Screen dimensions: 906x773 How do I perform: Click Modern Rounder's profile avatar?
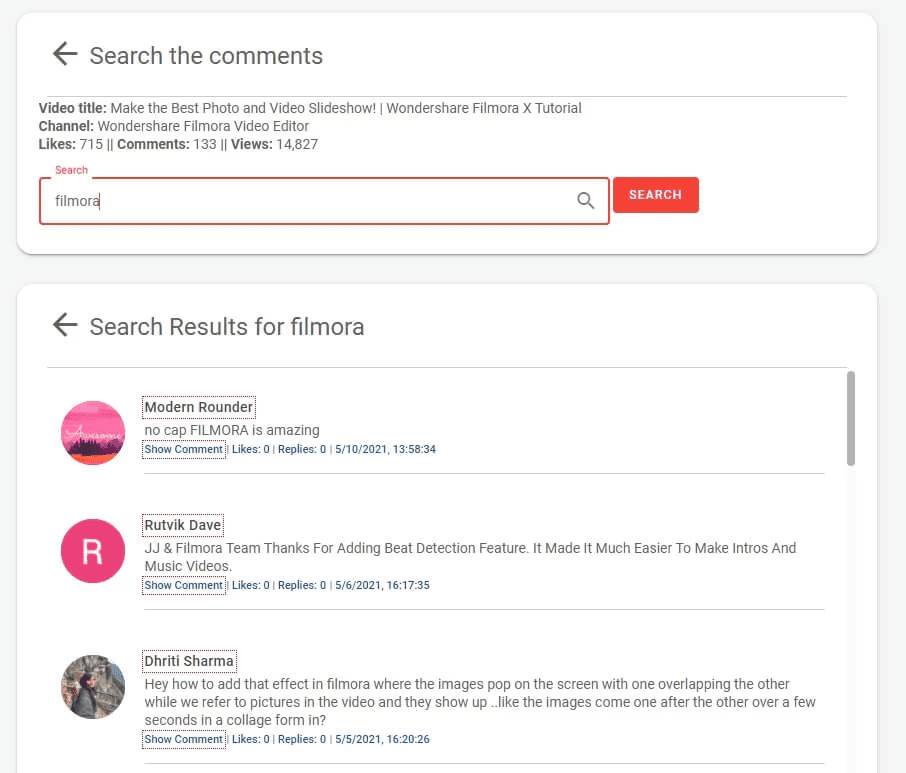pyautogui.click(x=93, y=432)
